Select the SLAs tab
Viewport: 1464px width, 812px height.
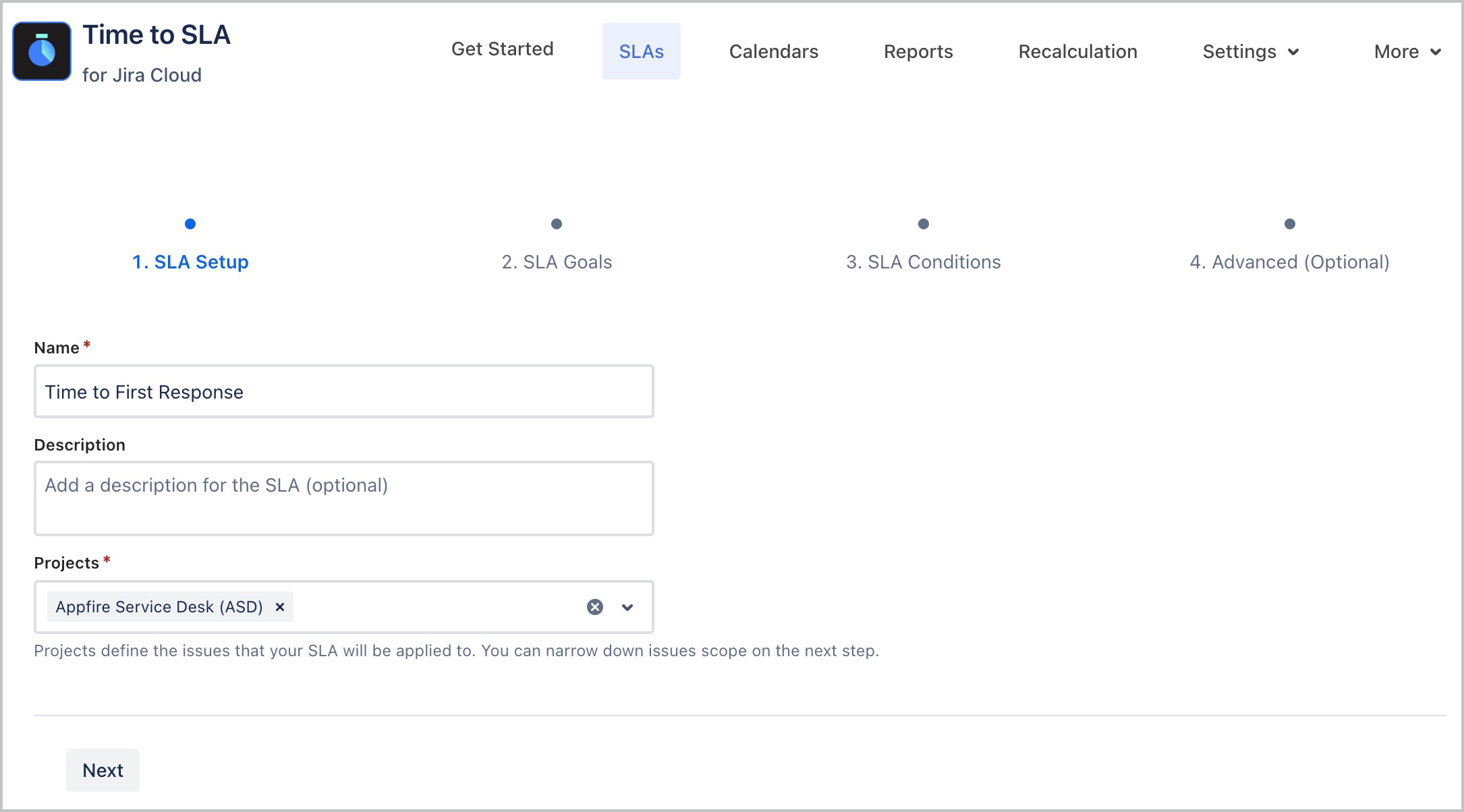click(x=642, y=51)
